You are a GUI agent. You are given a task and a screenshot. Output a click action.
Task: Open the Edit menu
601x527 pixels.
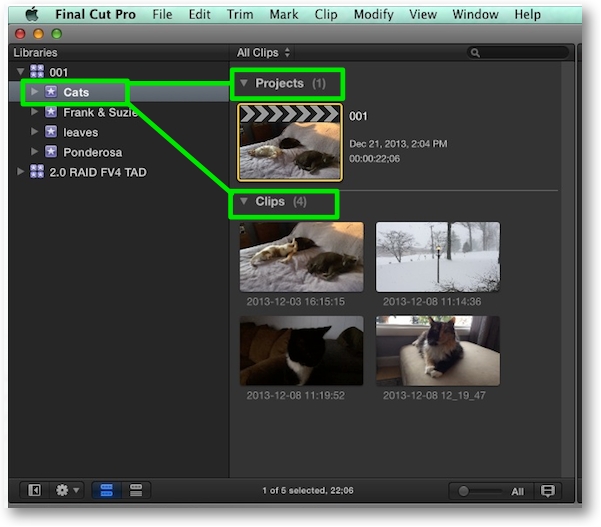coord(199,15)
